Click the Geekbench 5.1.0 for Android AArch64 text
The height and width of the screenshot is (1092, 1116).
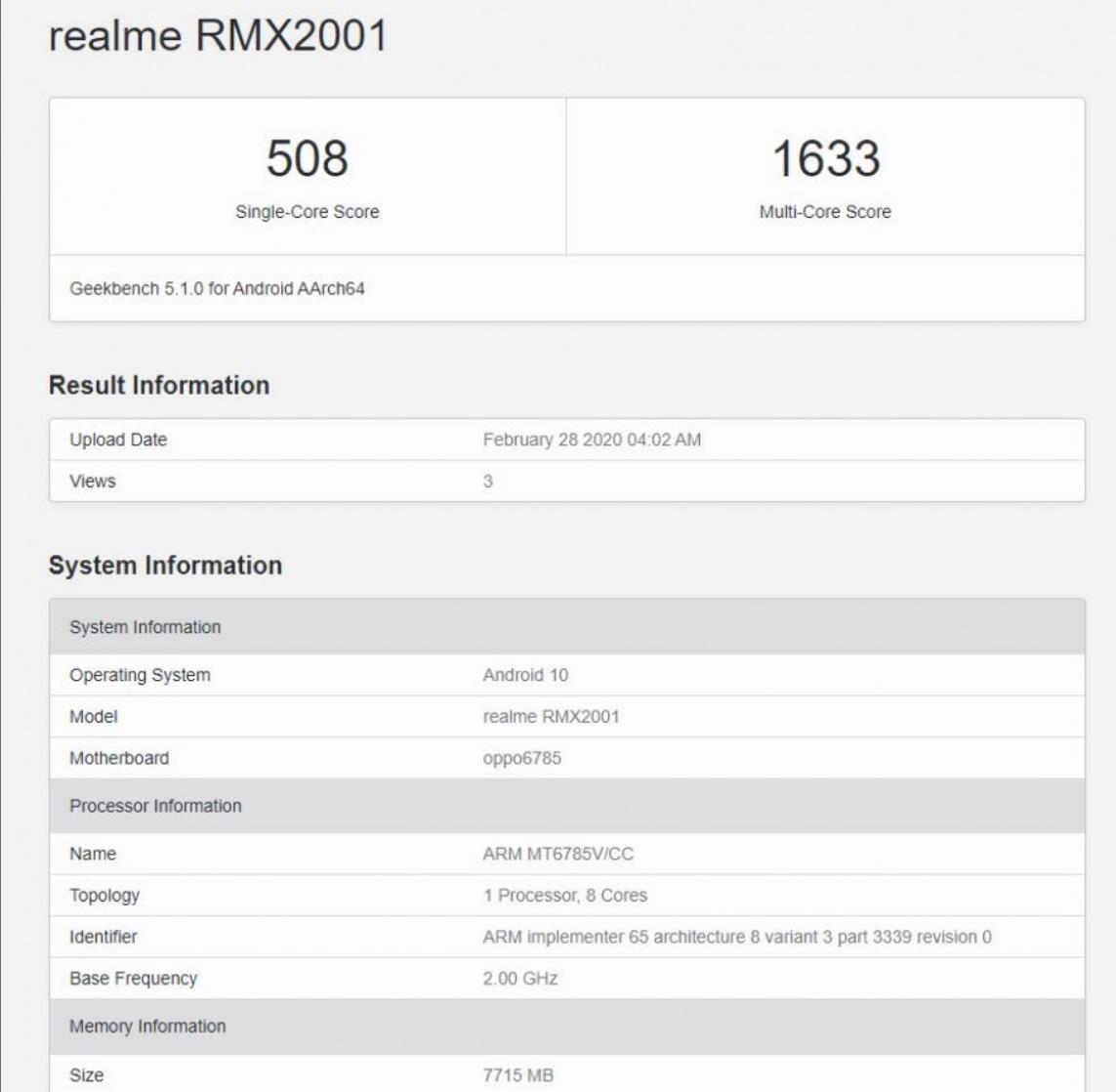click(x=217, y=289)
